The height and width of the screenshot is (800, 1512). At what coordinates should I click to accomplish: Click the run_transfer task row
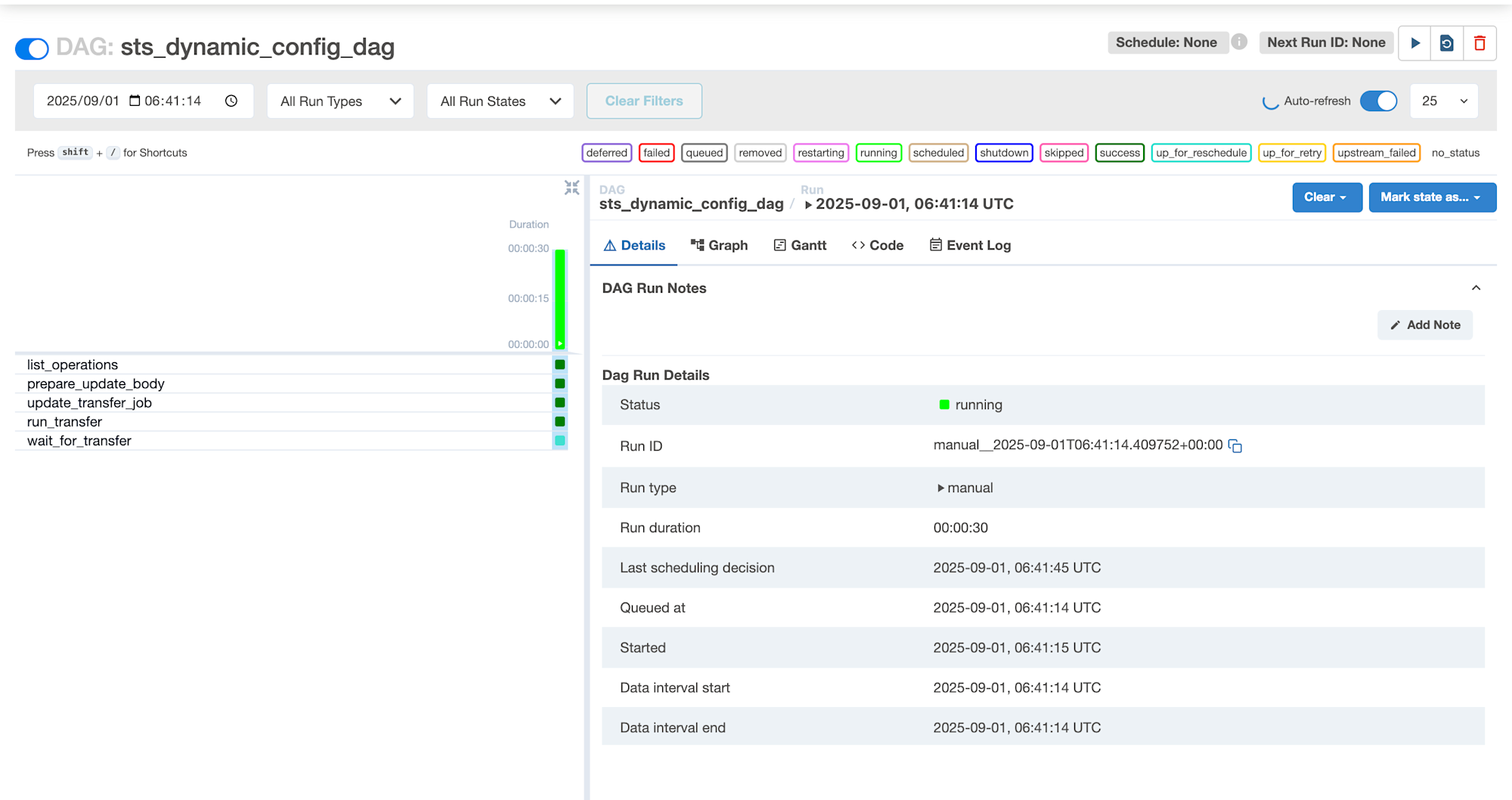pyautogui.click(x=291, y=421)
